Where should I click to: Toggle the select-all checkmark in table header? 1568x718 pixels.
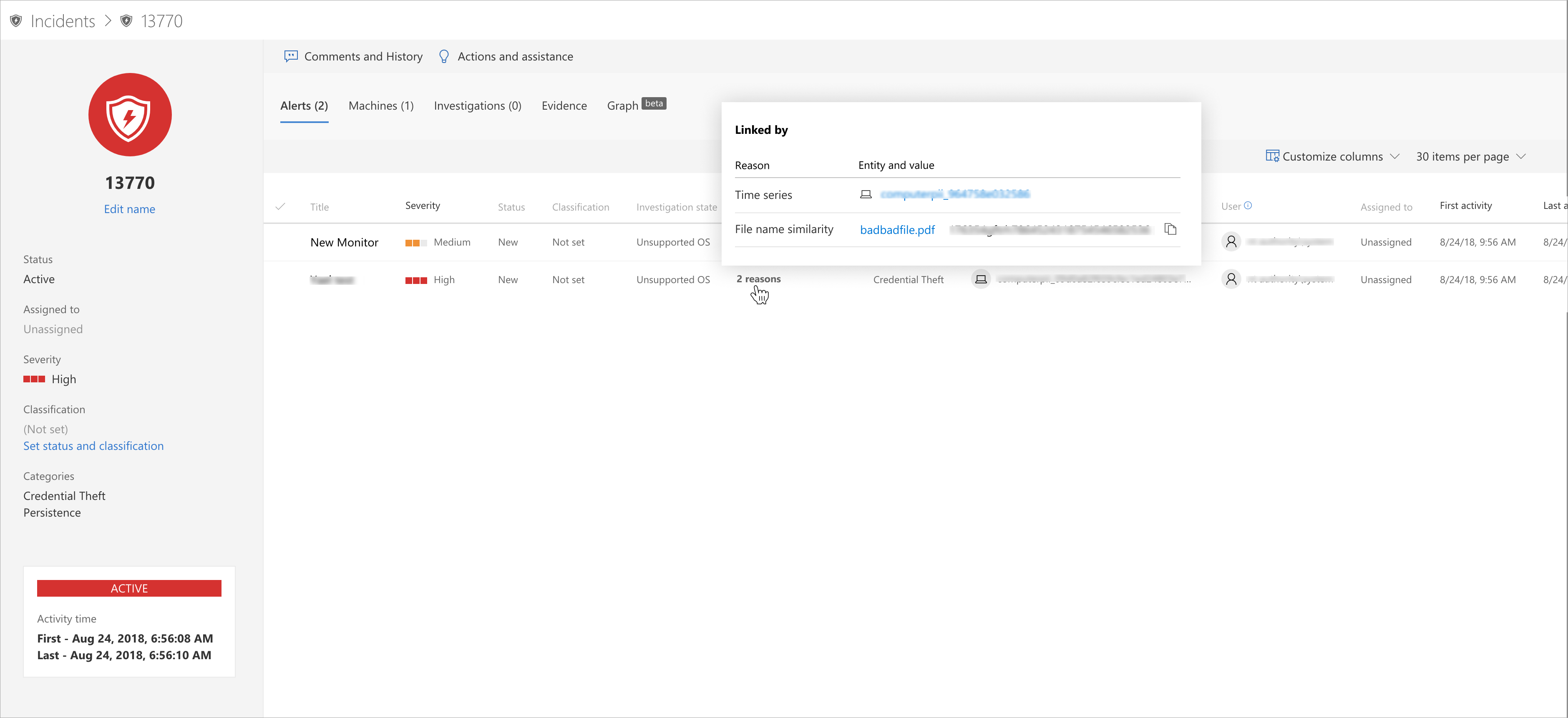(280, 207)
